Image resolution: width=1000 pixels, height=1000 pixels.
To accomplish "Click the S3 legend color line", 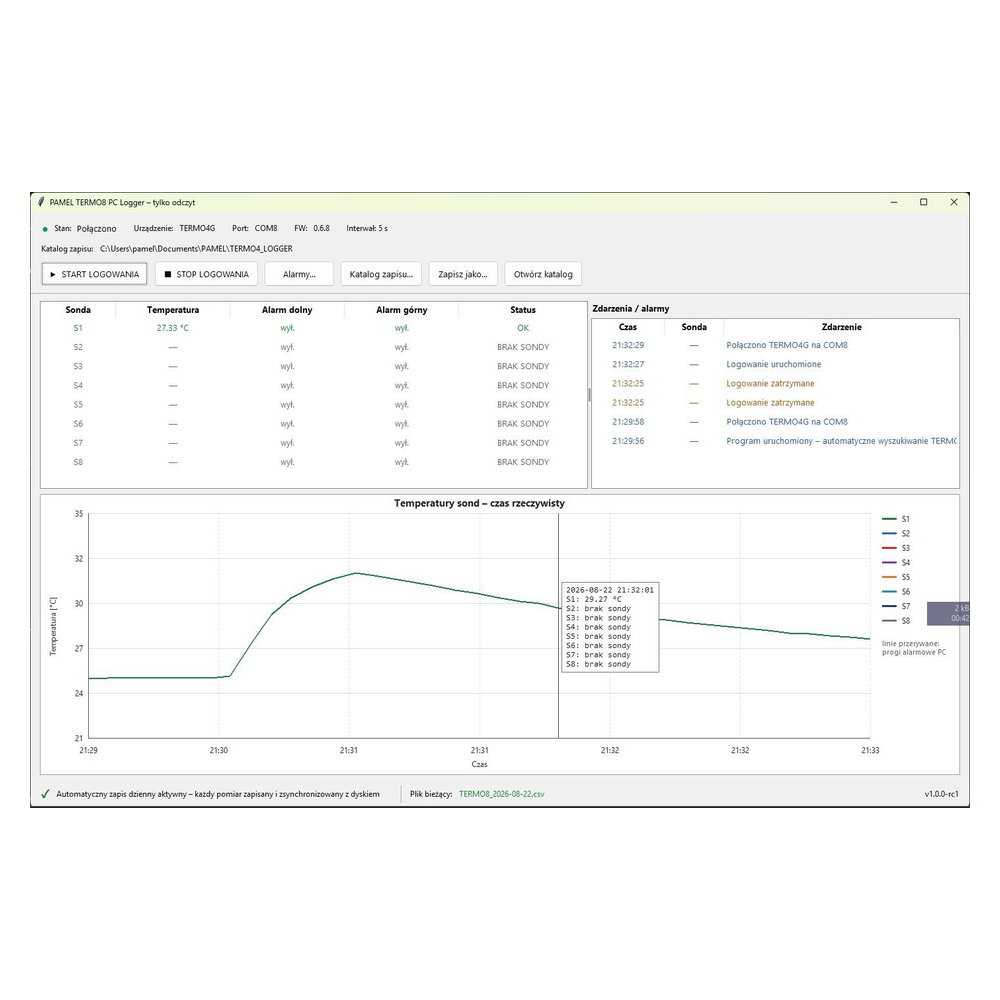I will pos(889,548).
